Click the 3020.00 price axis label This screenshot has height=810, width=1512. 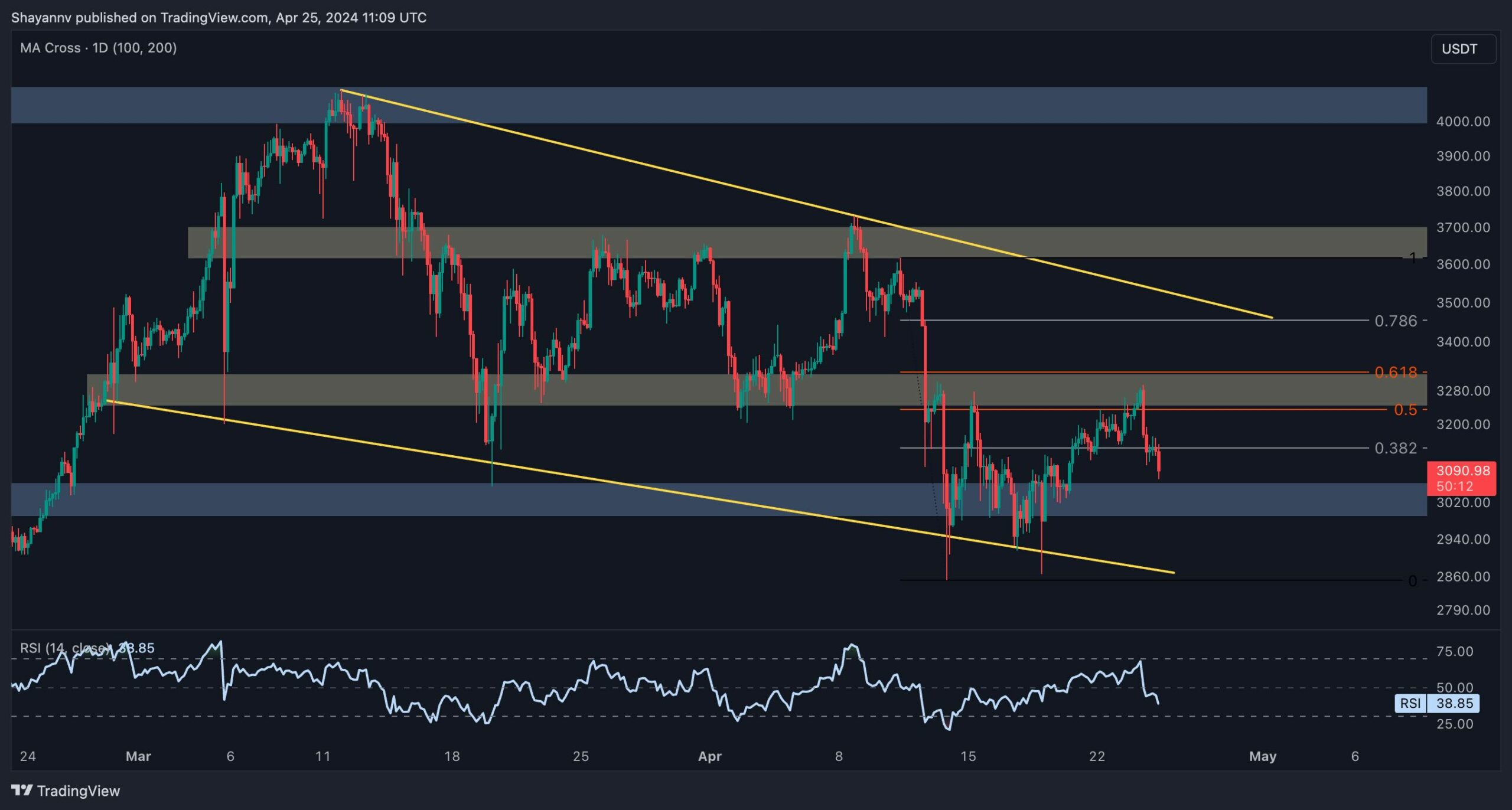point(1463,502)
